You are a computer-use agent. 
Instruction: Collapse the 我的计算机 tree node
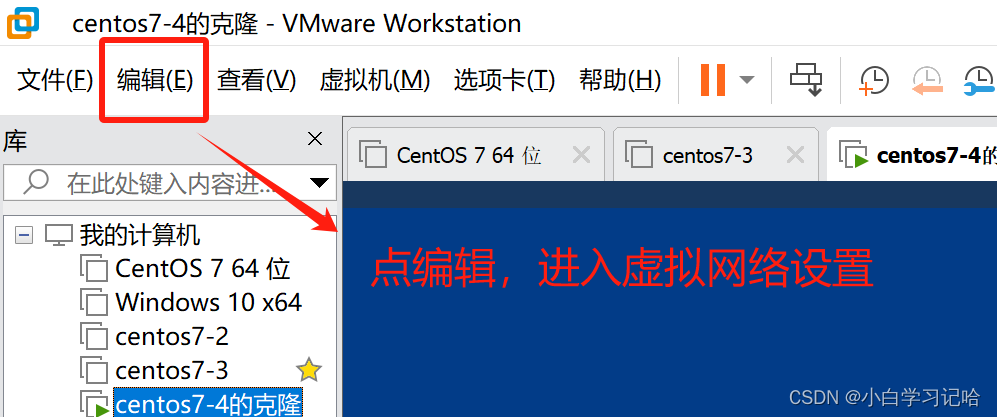coord(24,235)
